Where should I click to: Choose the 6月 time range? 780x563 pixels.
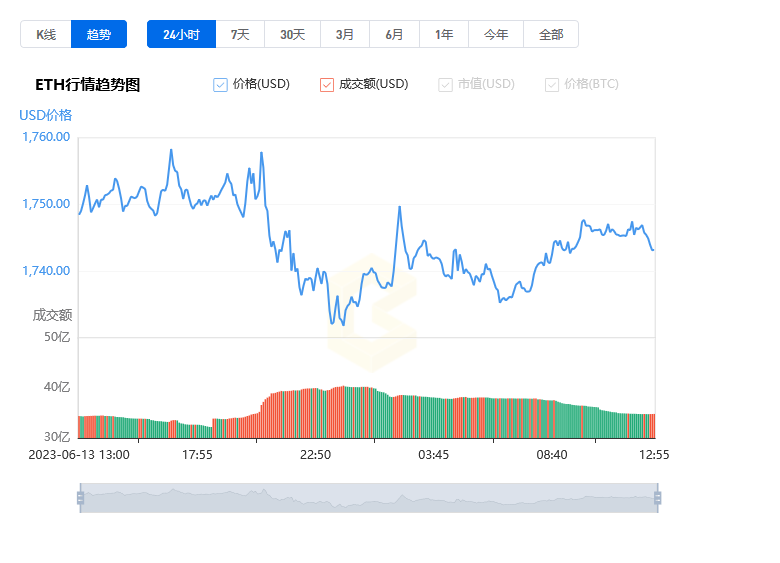(394, 34)
